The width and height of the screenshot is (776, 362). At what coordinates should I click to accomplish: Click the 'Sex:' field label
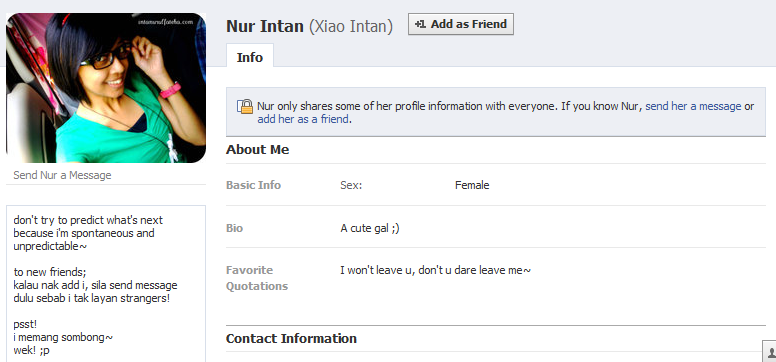351,185
